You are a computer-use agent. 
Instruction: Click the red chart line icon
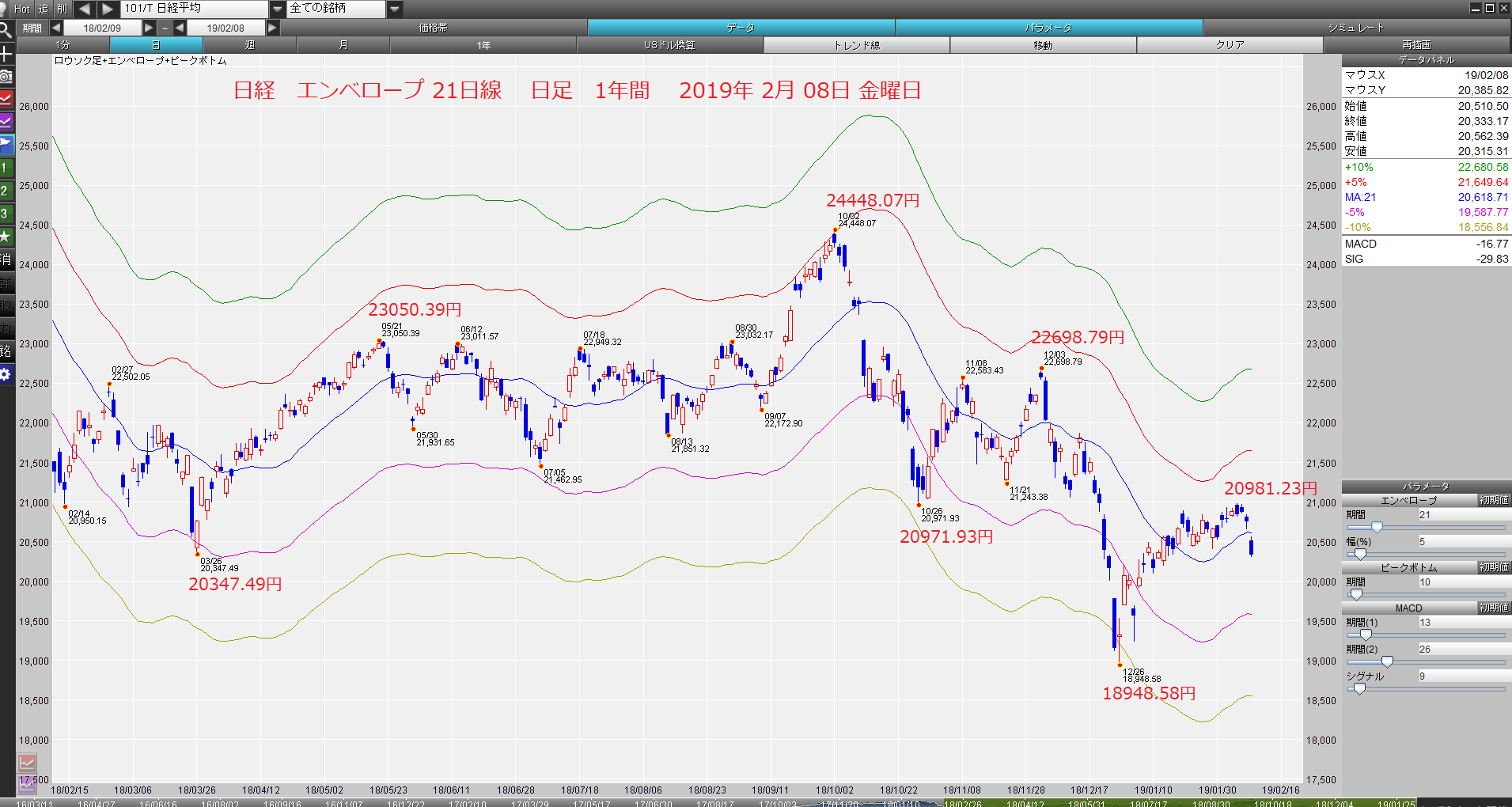(x=6, y=99)
